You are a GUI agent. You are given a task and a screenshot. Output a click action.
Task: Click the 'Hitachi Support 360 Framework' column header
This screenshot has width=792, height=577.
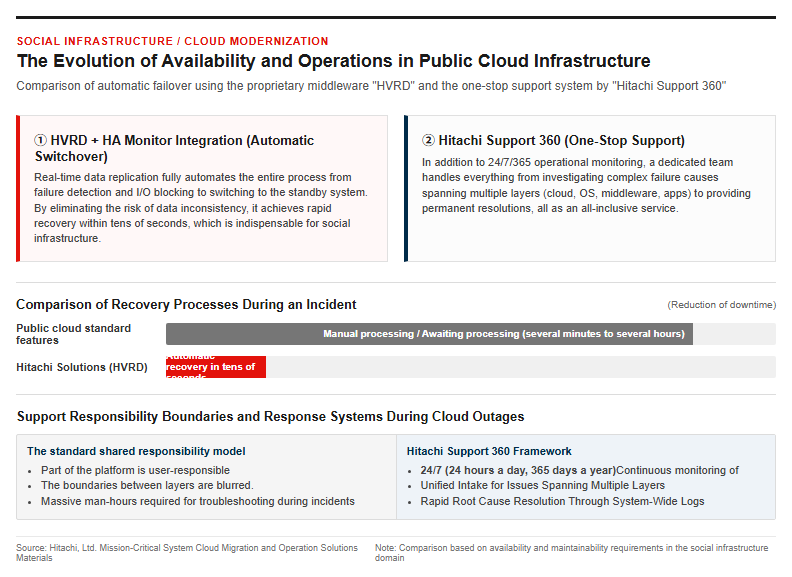[x=489, y=451]
